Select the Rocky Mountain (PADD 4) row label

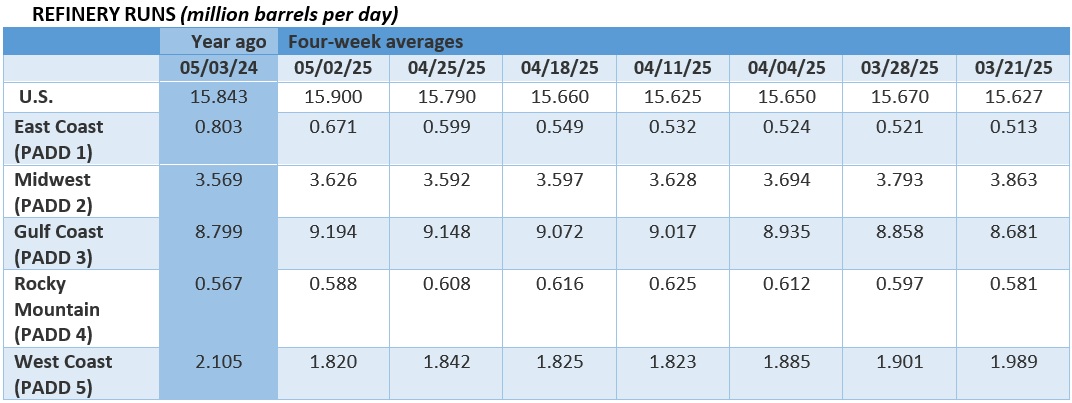[57, 308]
